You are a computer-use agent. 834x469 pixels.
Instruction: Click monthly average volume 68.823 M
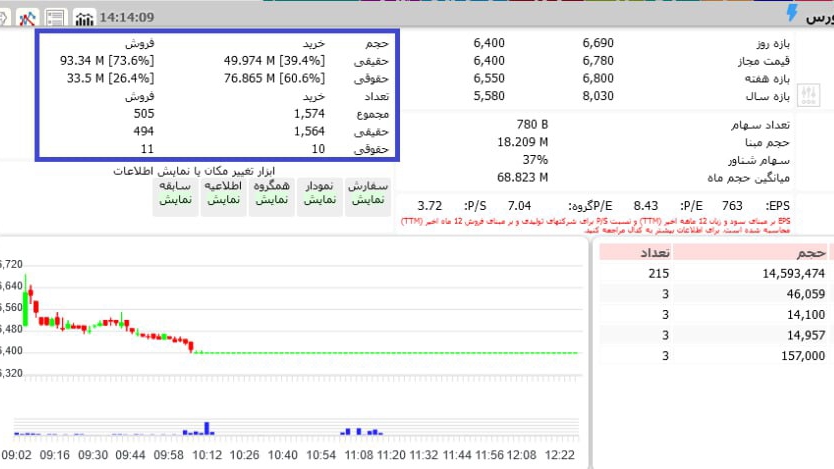522,177
